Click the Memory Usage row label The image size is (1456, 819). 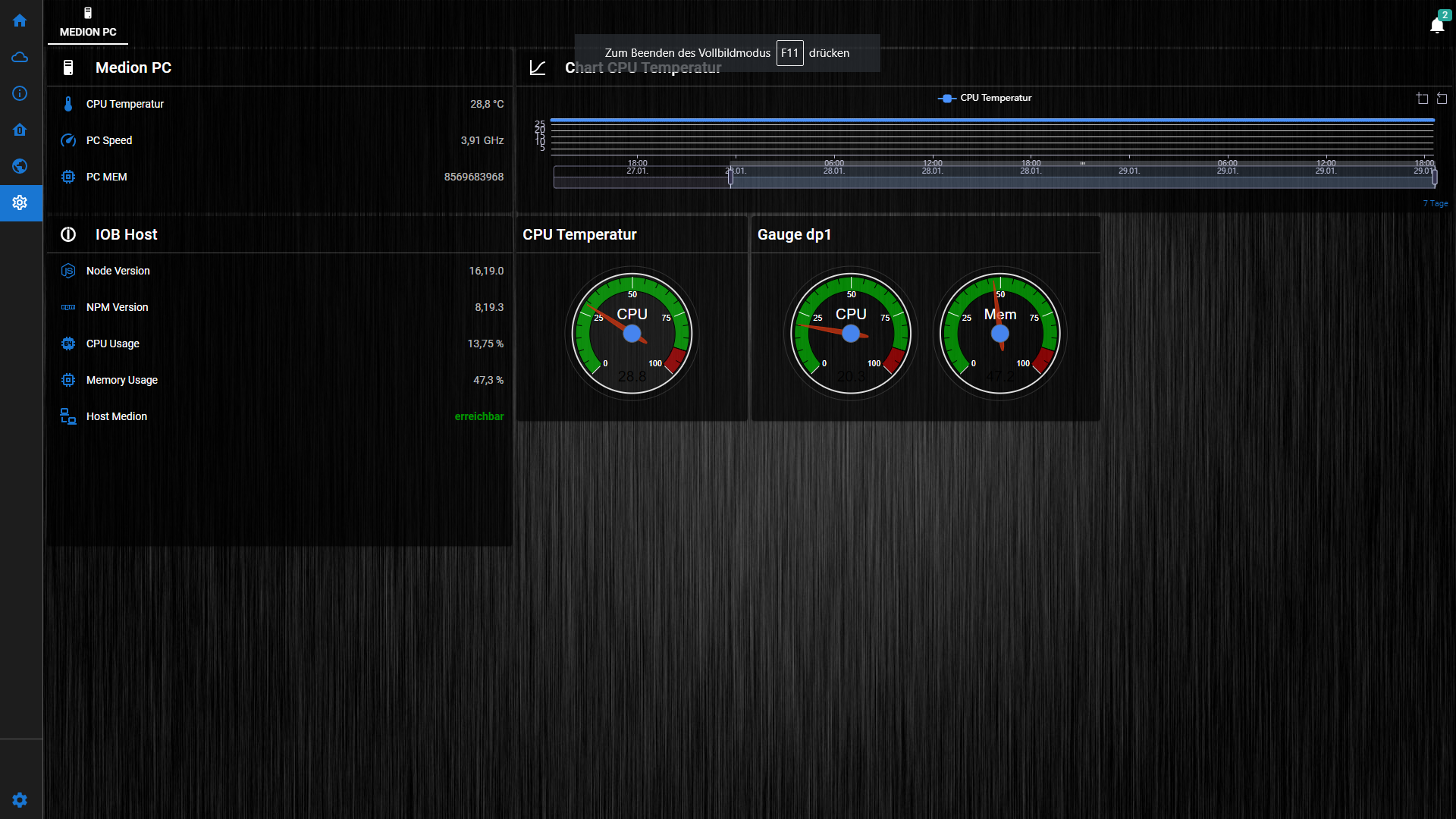pos(122,380)
